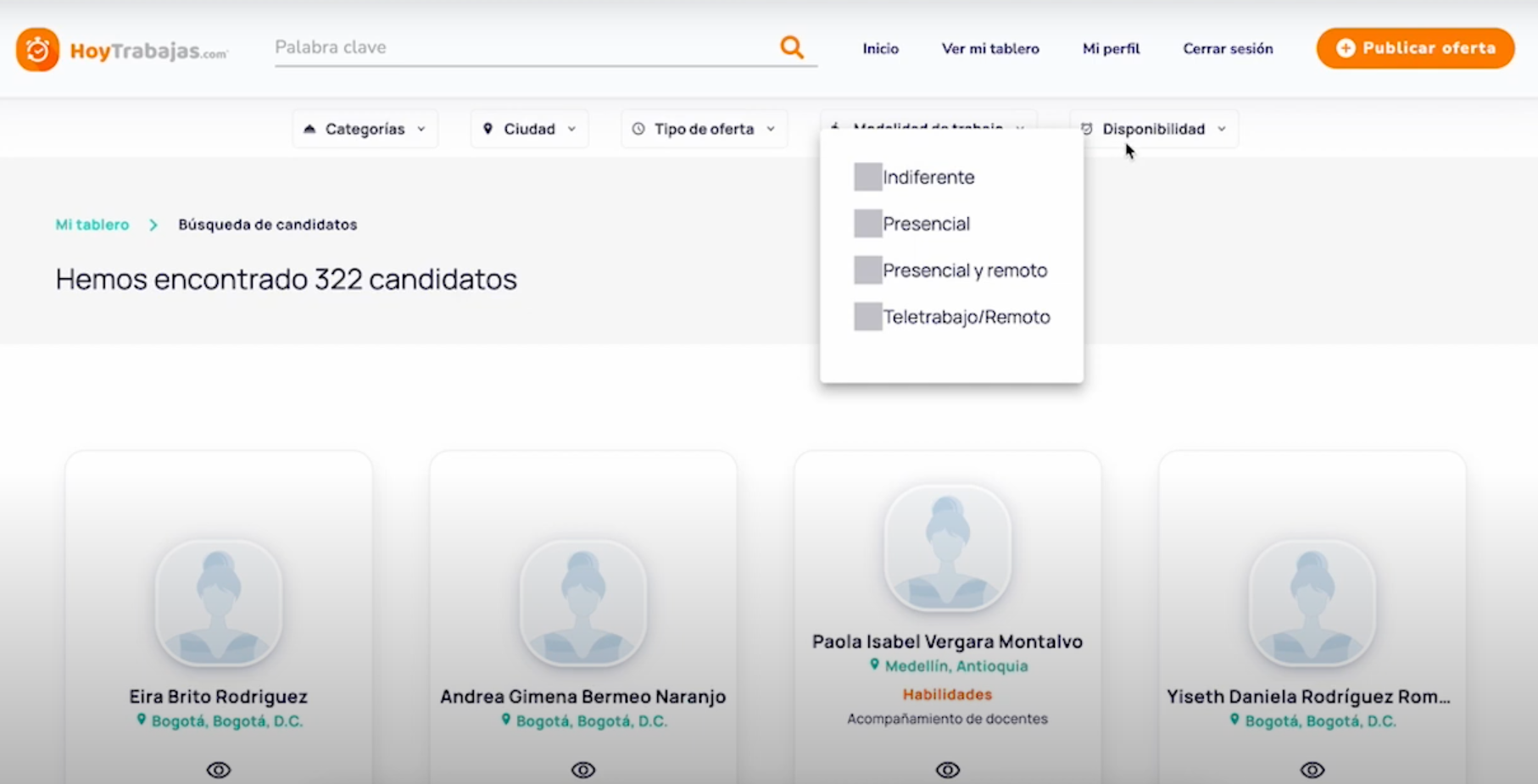Screen dimensions: 1538x784
Task: Click name Andrea Gimena Bermeo Naranjo
Action: pyautogui.click(x=583, y=697)
